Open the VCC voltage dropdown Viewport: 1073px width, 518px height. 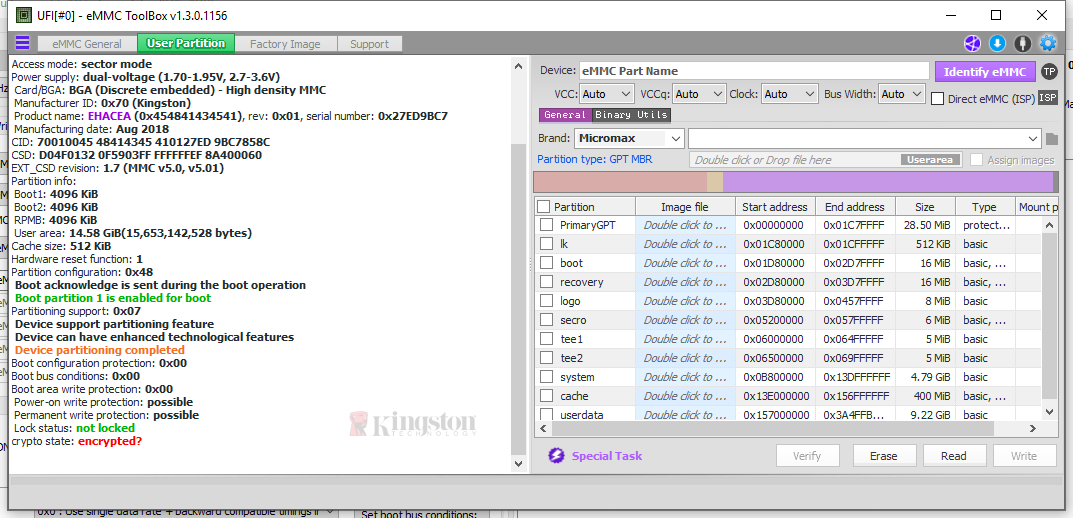pyautogui.click(x=607, y=94)
